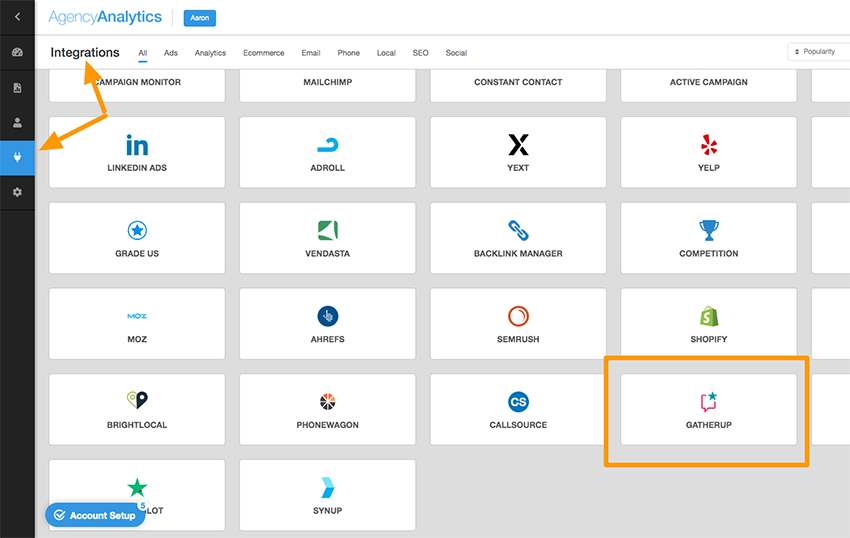850x538 pixels.
Task: Click the CALLSOURCE label
Action: point(518,425)
